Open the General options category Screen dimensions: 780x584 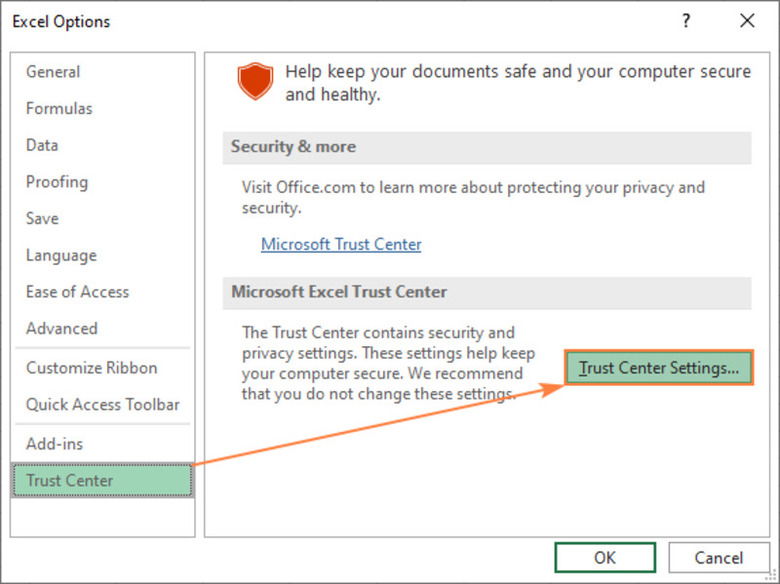click(53, 72)
